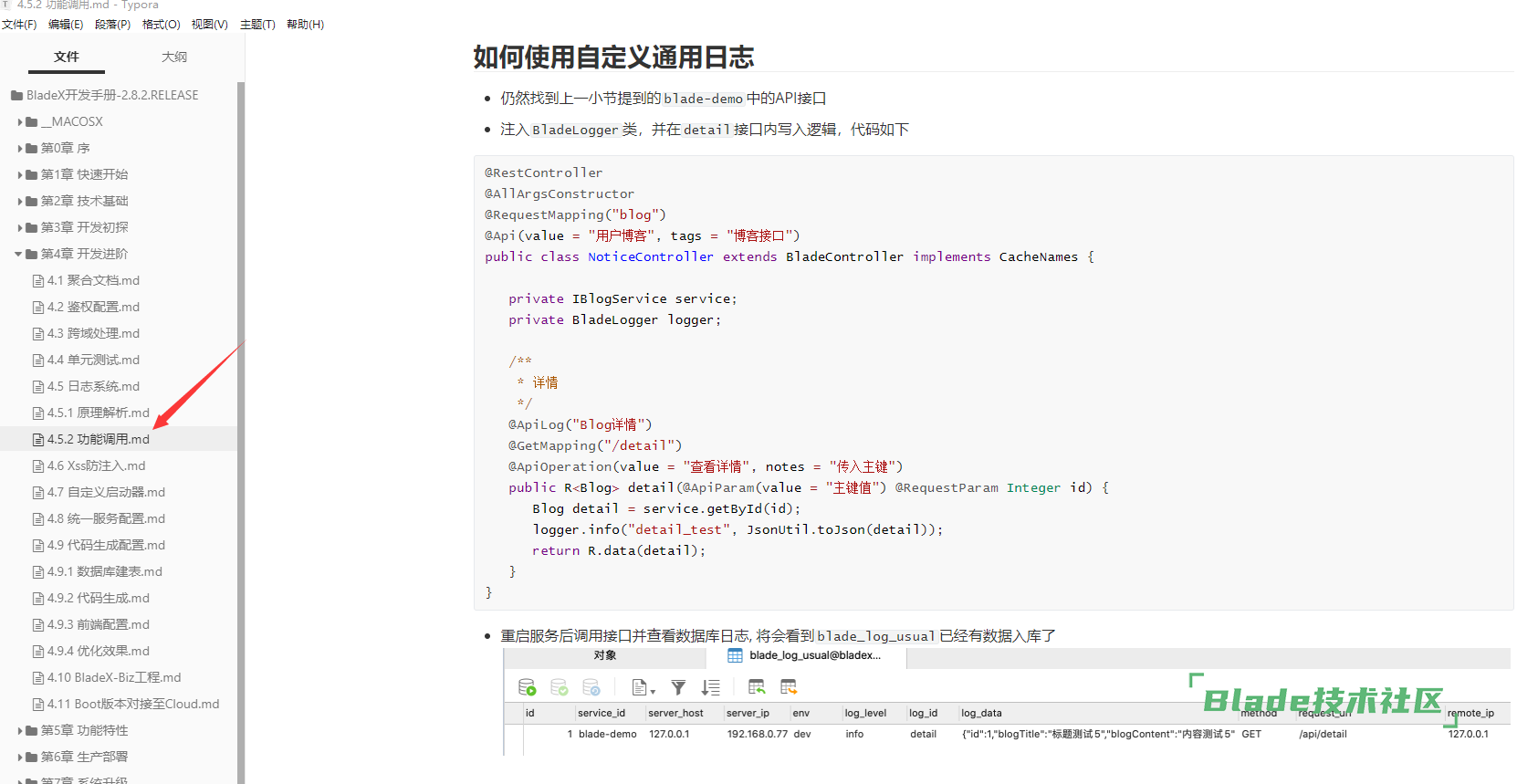Open 4.1 聚合文档.md file

tap(93, 281)
